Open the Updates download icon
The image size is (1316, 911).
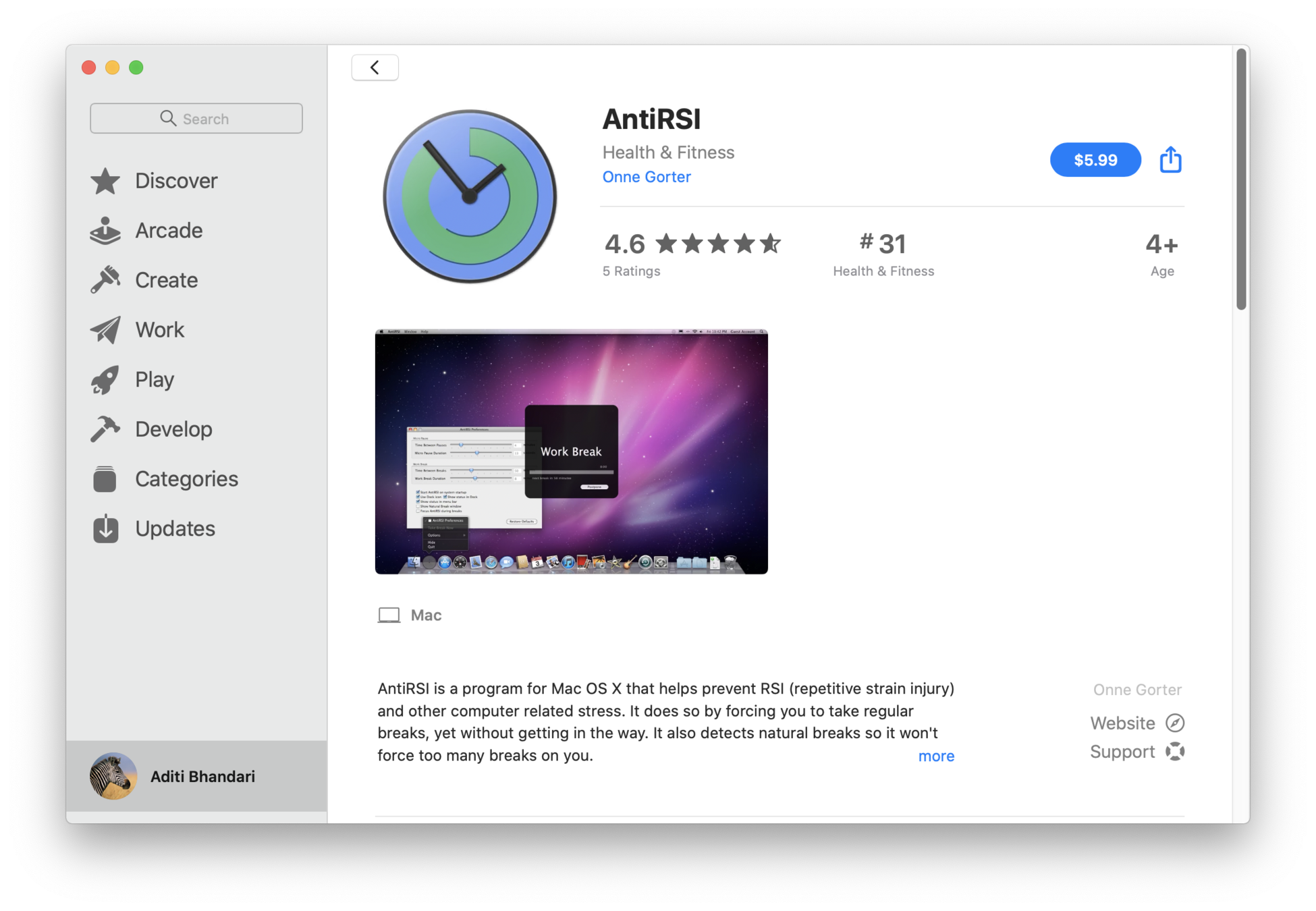105,528
